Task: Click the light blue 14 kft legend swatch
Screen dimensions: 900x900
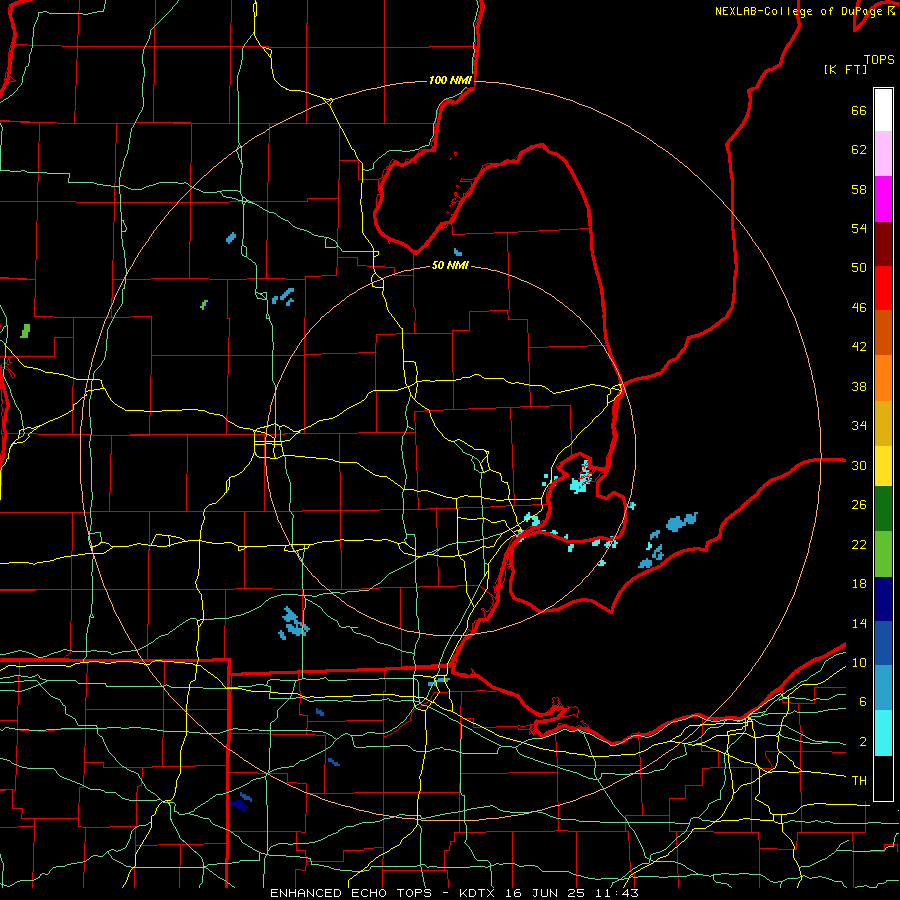Action: 883,688
